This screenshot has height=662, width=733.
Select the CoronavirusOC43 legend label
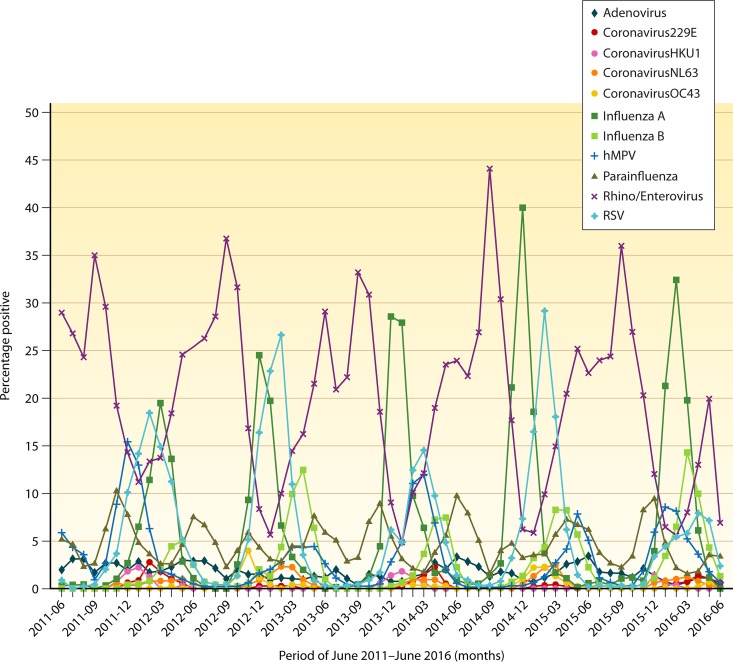point(651,94)
